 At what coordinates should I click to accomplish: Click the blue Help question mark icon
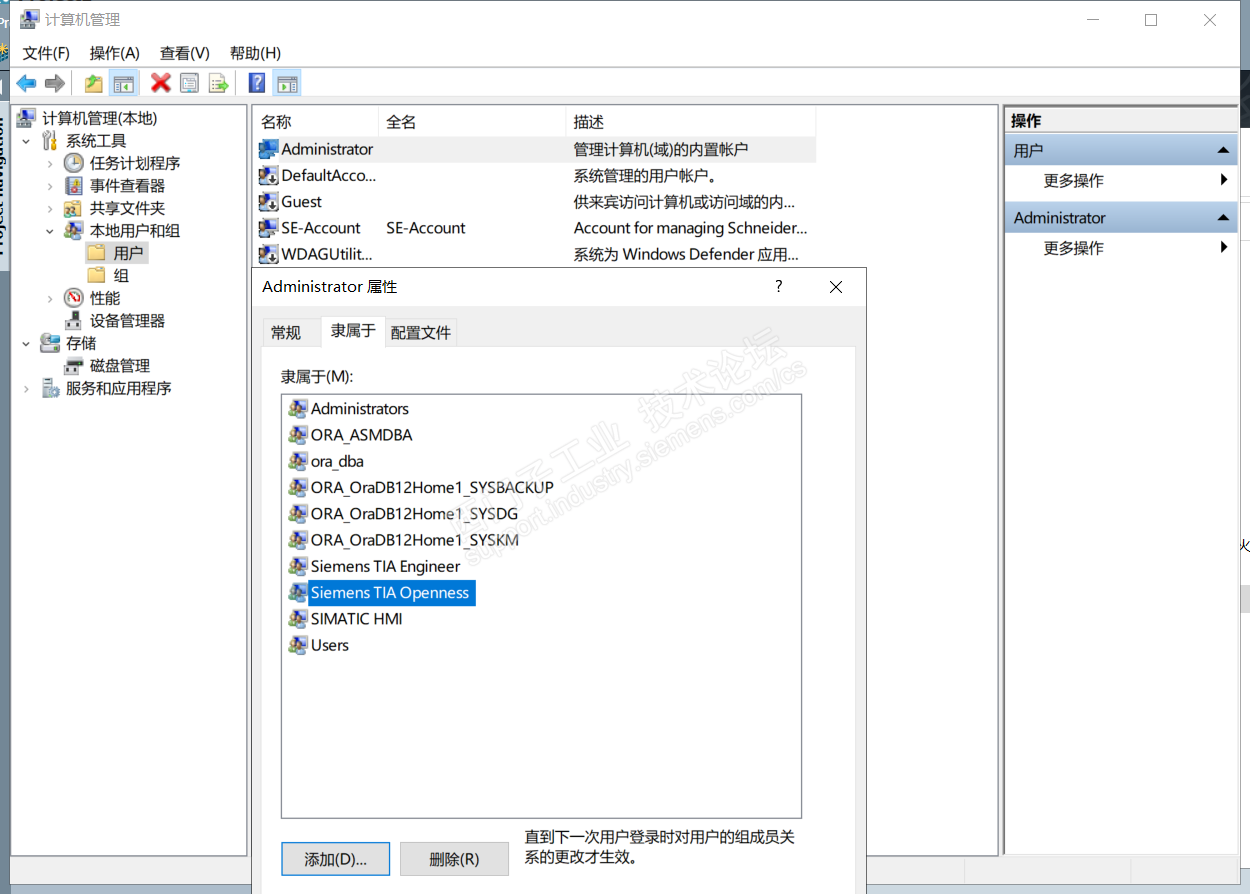pos(257,84)
